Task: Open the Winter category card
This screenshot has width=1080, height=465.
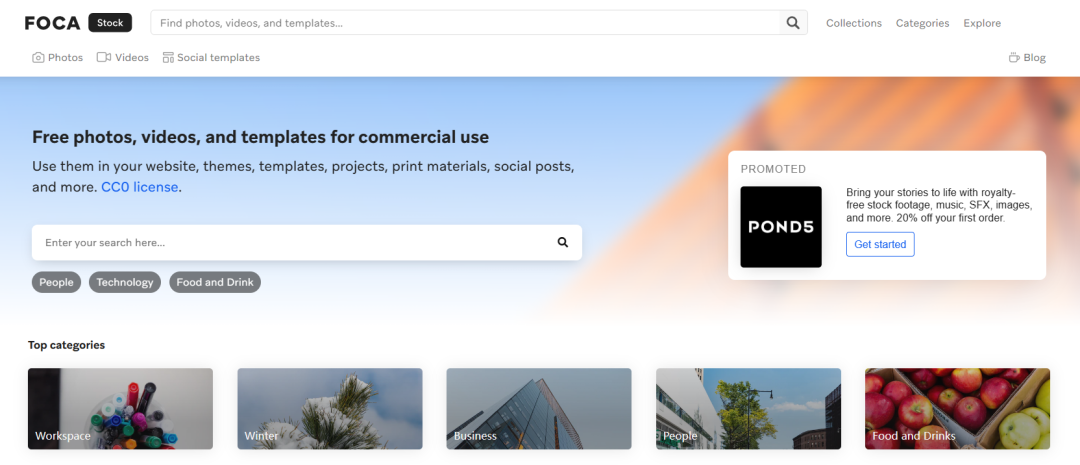Action: (330, 409)
